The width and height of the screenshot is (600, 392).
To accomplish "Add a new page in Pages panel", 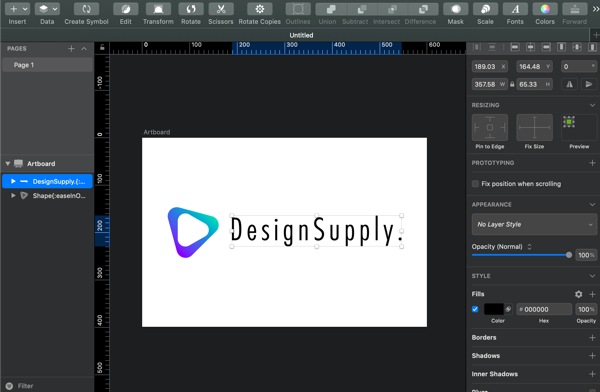I will click(x=71, y=49).
